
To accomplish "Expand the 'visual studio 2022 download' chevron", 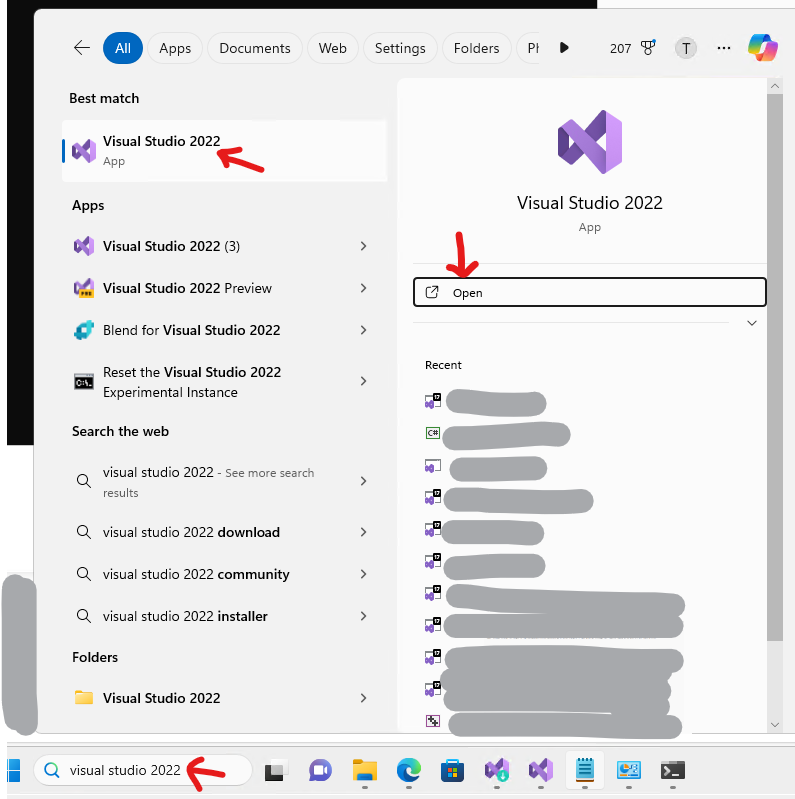I will [363, 532].
